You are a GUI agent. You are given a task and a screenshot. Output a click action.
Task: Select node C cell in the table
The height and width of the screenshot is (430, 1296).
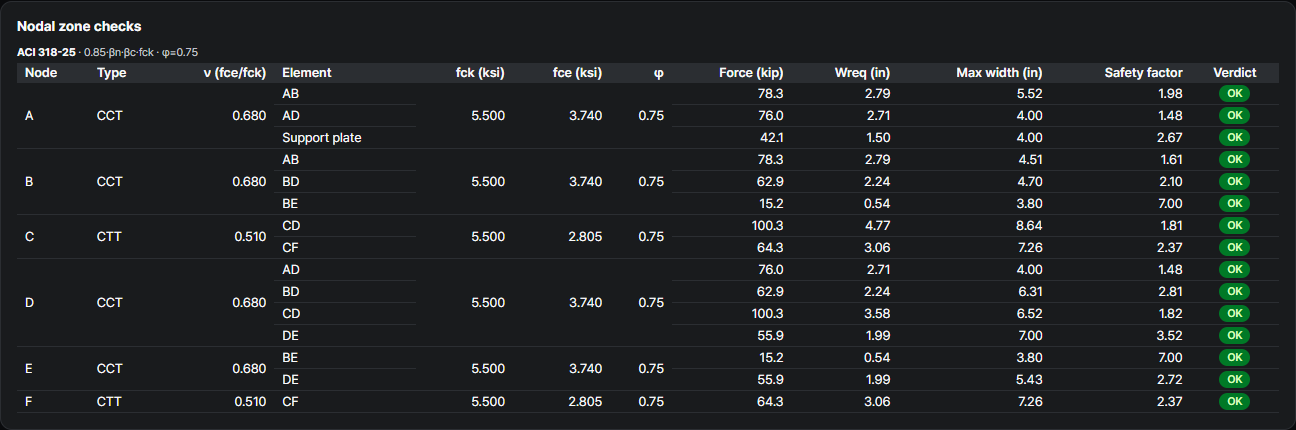coord(29,237)
